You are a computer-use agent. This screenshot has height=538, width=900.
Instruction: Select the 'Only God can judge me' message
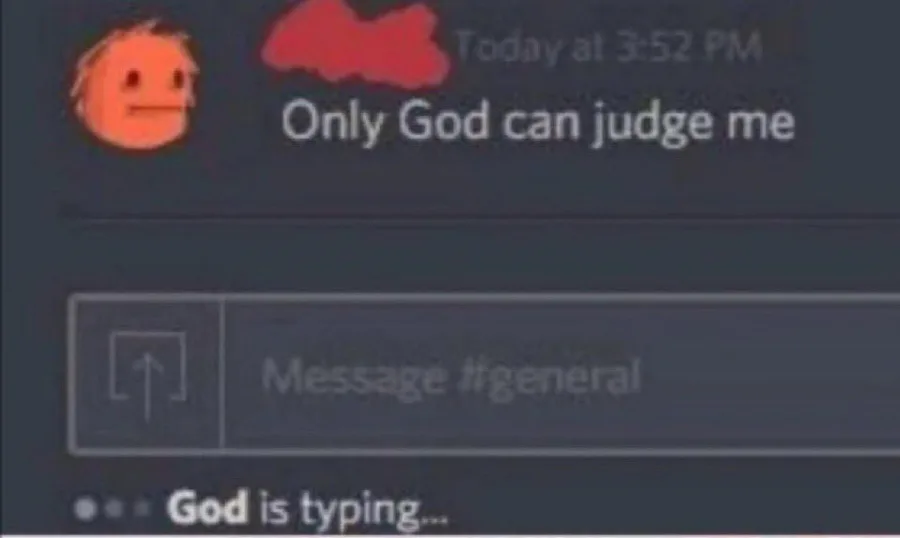(538, 123)
